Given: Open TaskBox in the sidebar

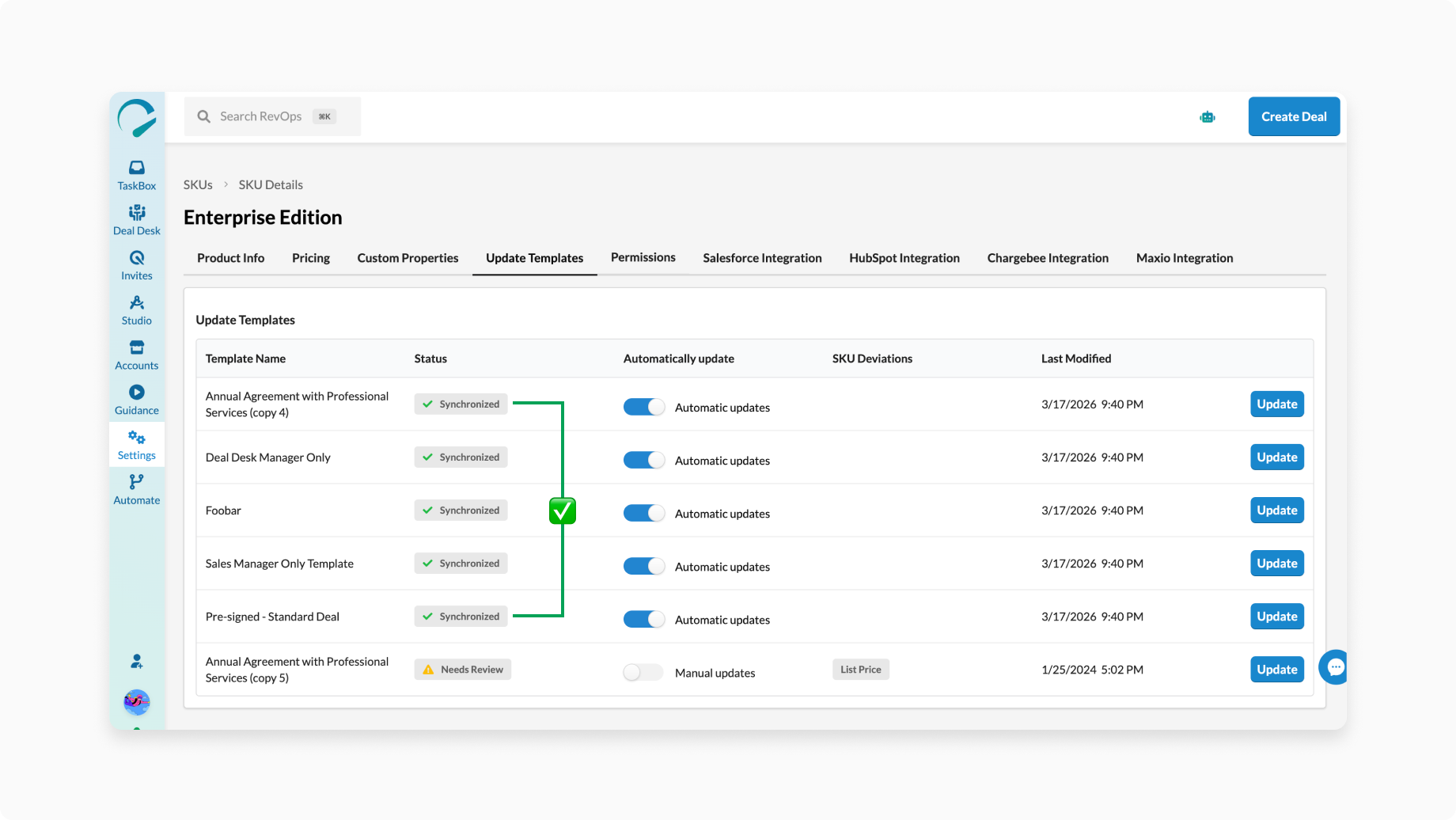Looking at the screenshot, I should [x=136, y=175].
